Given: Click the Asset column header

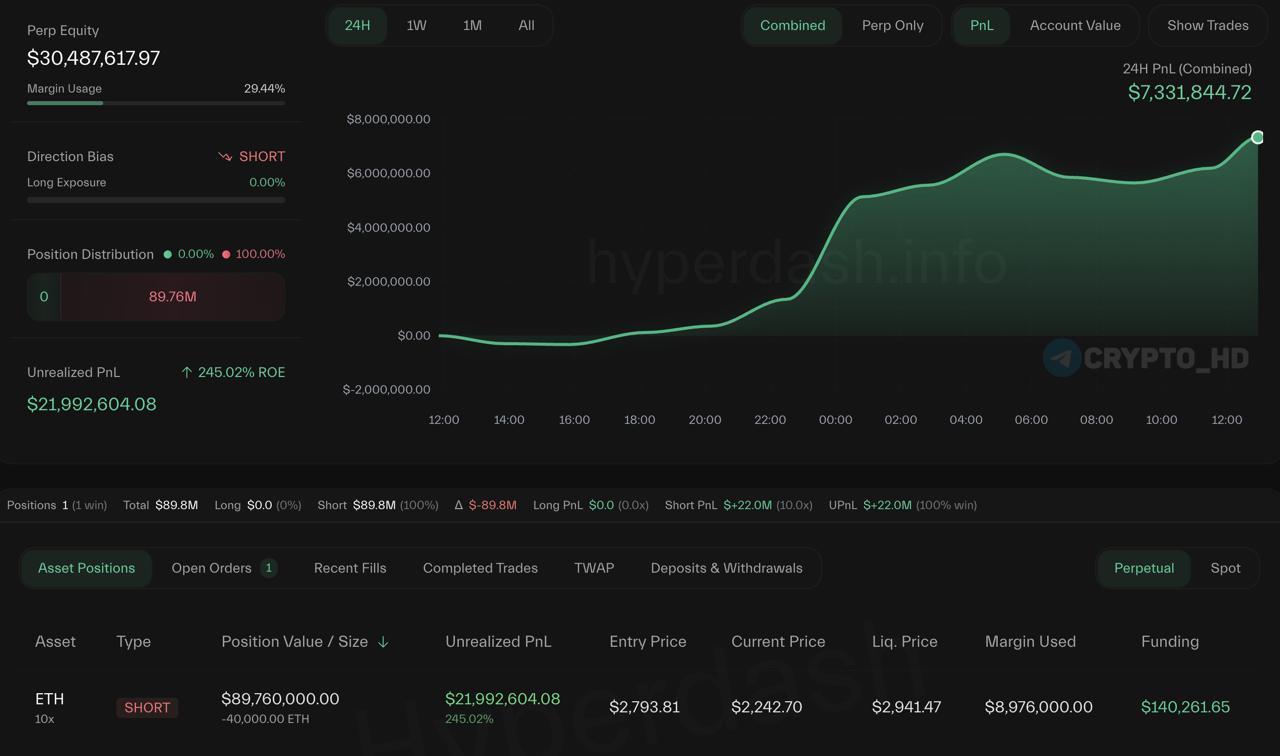Looking at the screenshot, I should pos(55,642).
